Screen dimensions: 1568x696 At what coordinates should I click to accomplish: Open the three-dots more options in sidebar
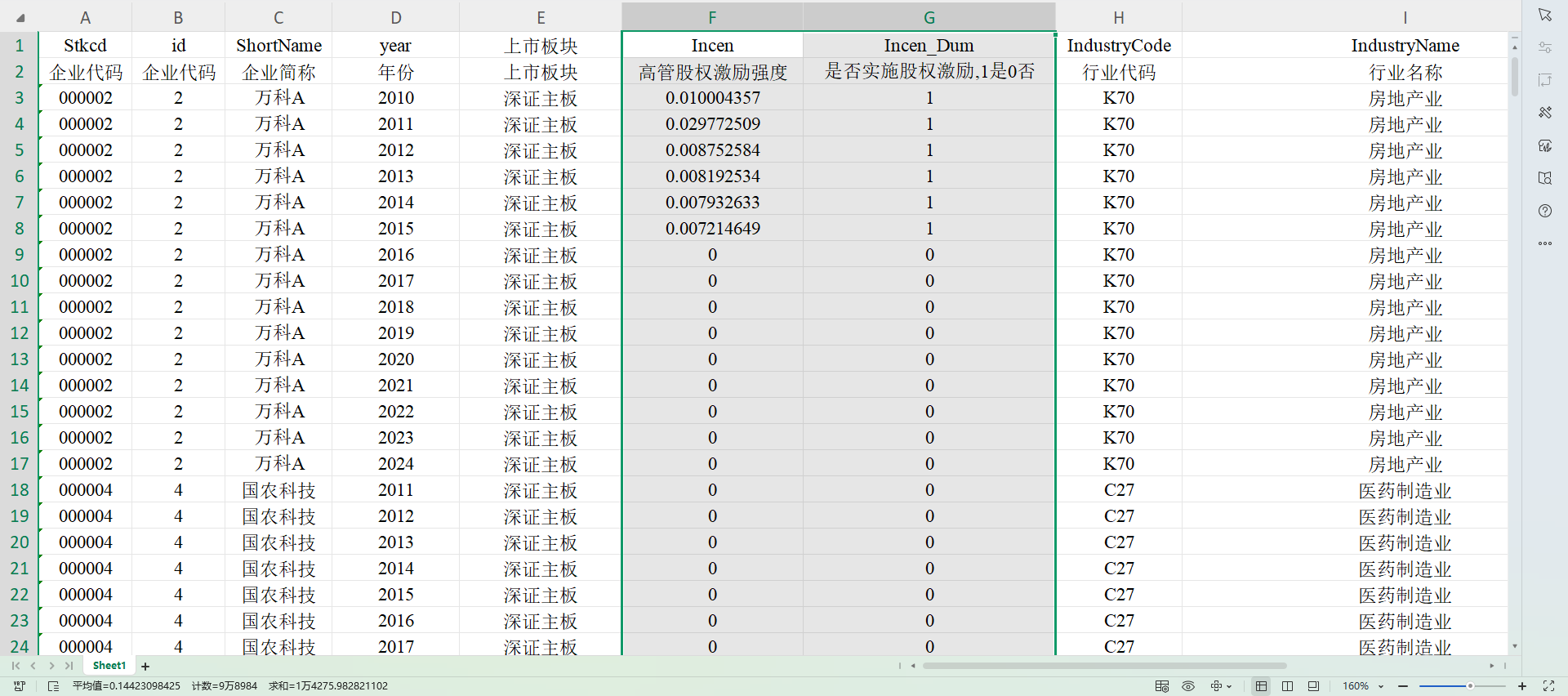coord(1544,243)
